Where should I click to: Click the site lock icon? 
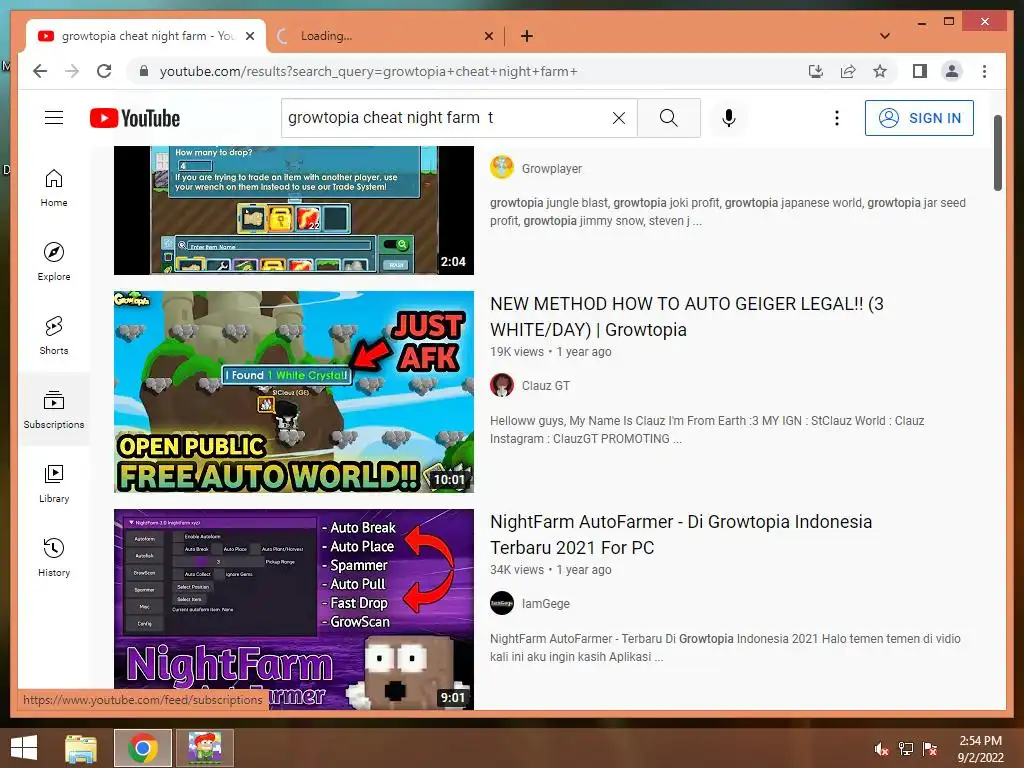point(144,71)
